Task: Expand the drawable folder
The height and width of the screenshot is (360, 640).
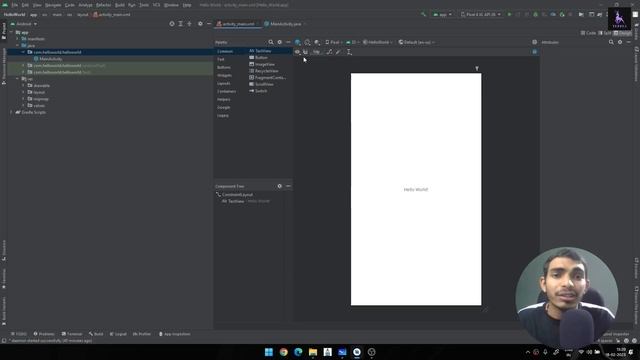Action: coord(23,86)
